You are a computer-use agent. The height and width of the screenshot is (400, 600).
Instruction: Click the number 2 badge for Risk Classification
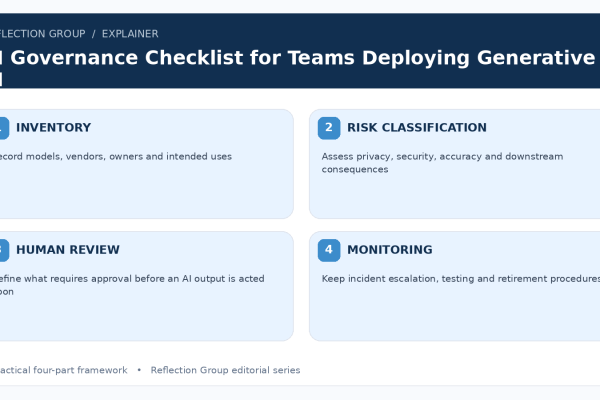(x=329, y=128)
